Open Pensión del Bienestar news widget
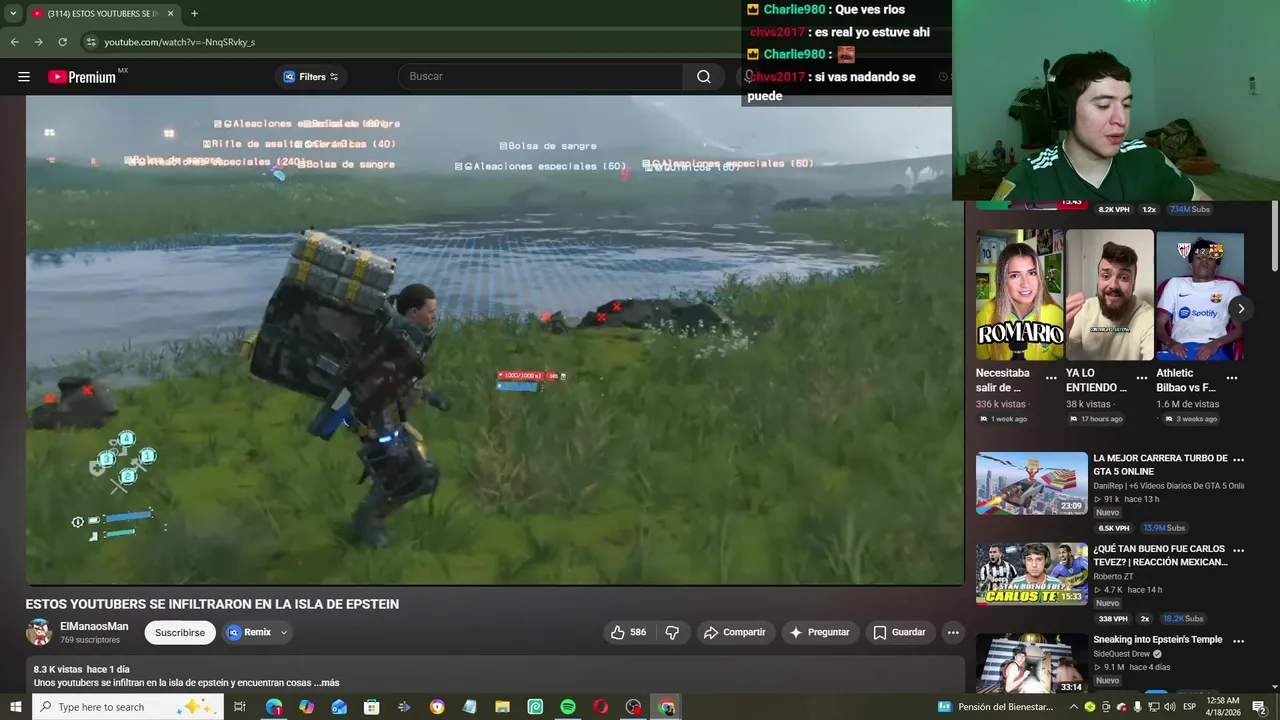The width and height of the screenshot is (1280, 720). pos(996,707)
